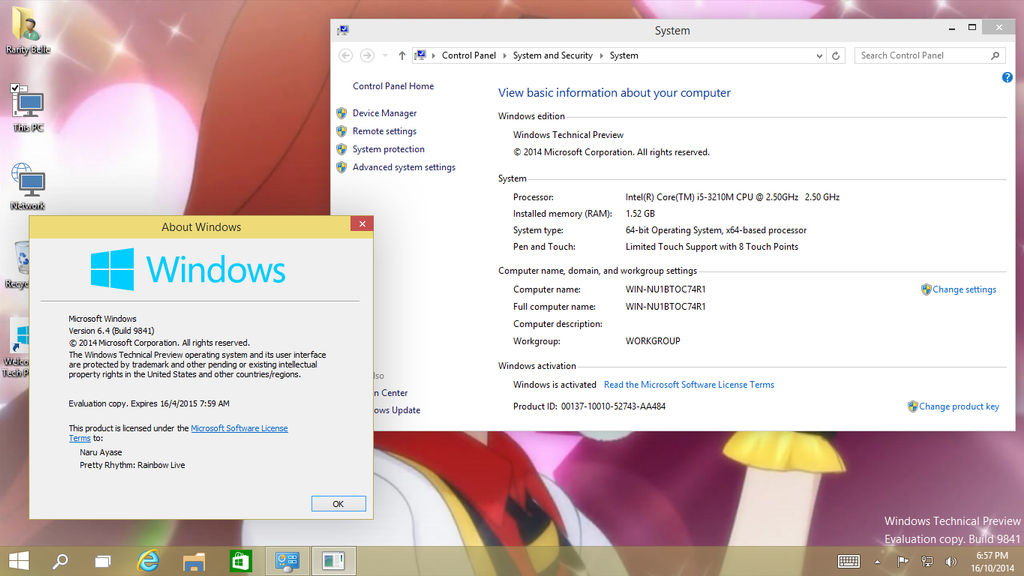The height and width of the screenshot is (576, 1024).
Task: Open the partly hidden Windows Update link
Action: (397, 410)
